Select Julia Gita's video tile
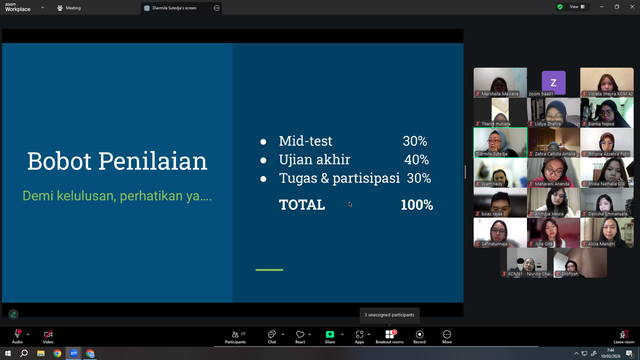640x360 pixels. tap(553, 233)
